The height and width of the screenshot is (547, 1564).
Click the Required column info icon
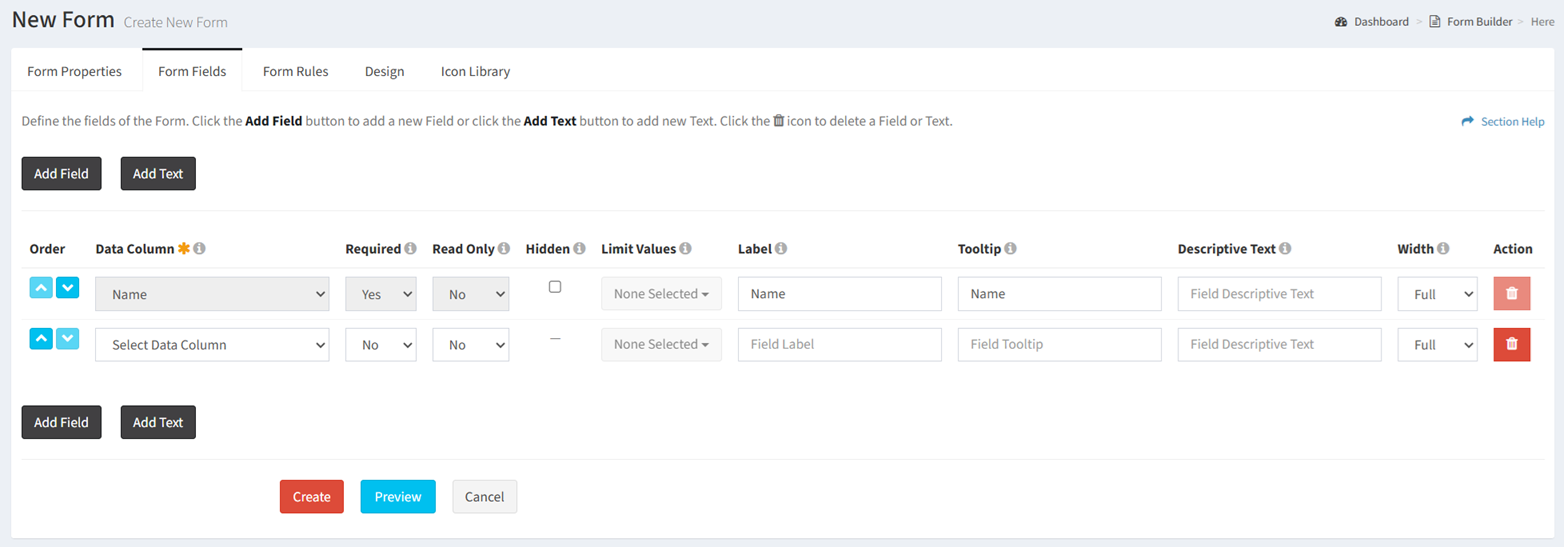(410, 249)
